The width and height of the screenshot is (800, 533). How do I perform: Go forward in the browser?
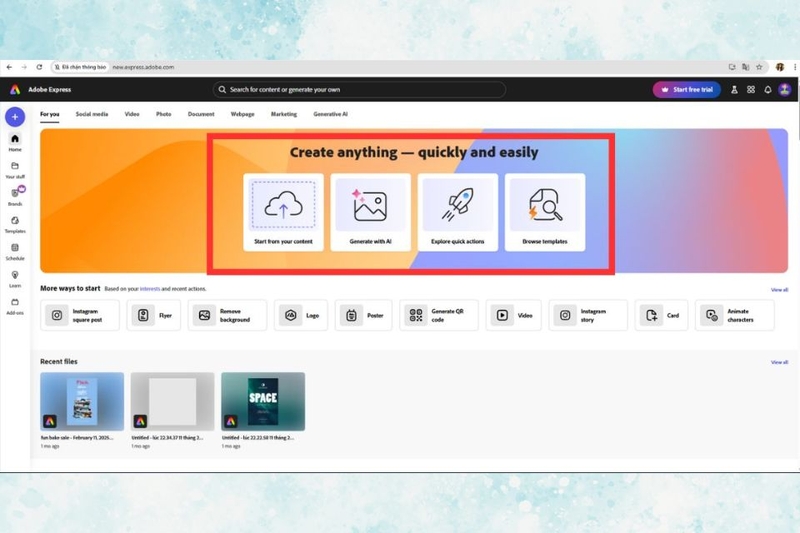tap(24, 67)
